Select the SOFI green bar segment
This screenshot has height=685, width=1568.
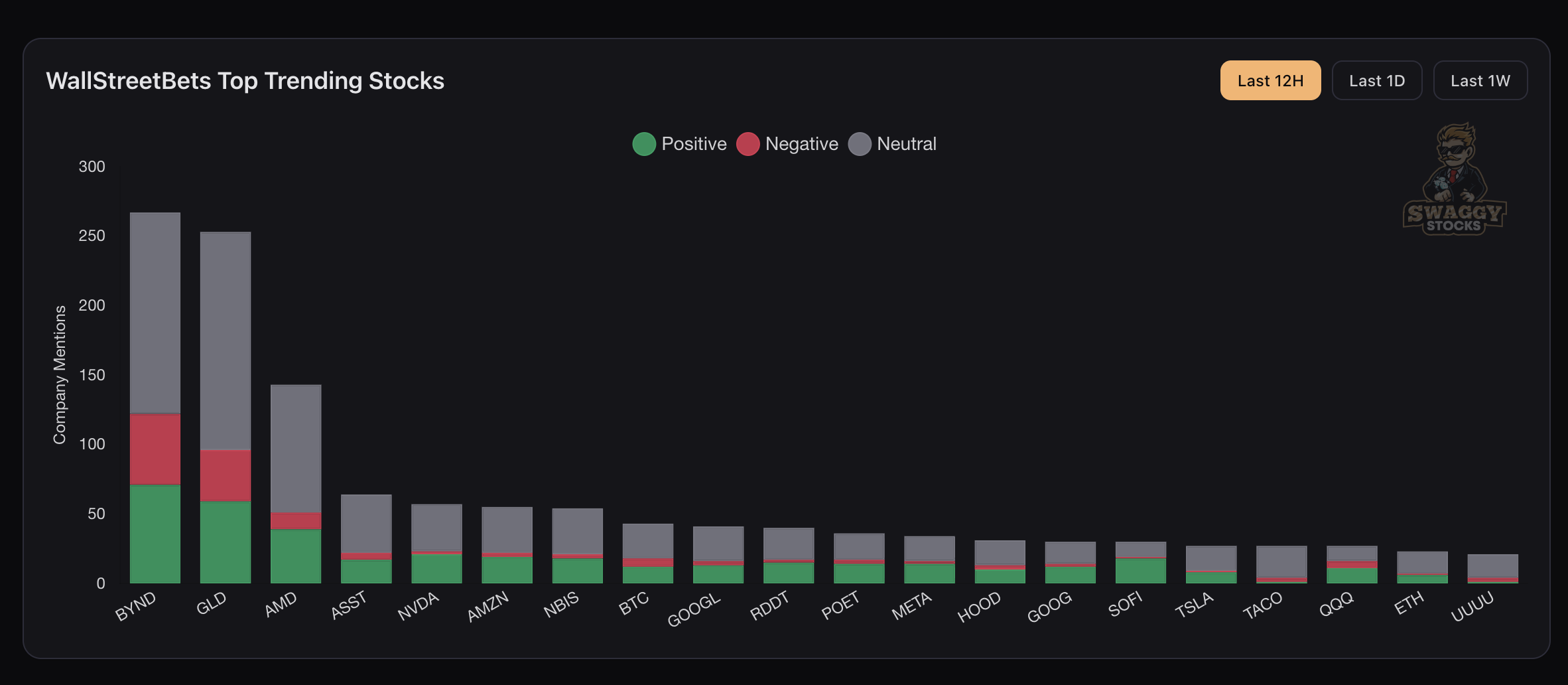coord(1141,571)
